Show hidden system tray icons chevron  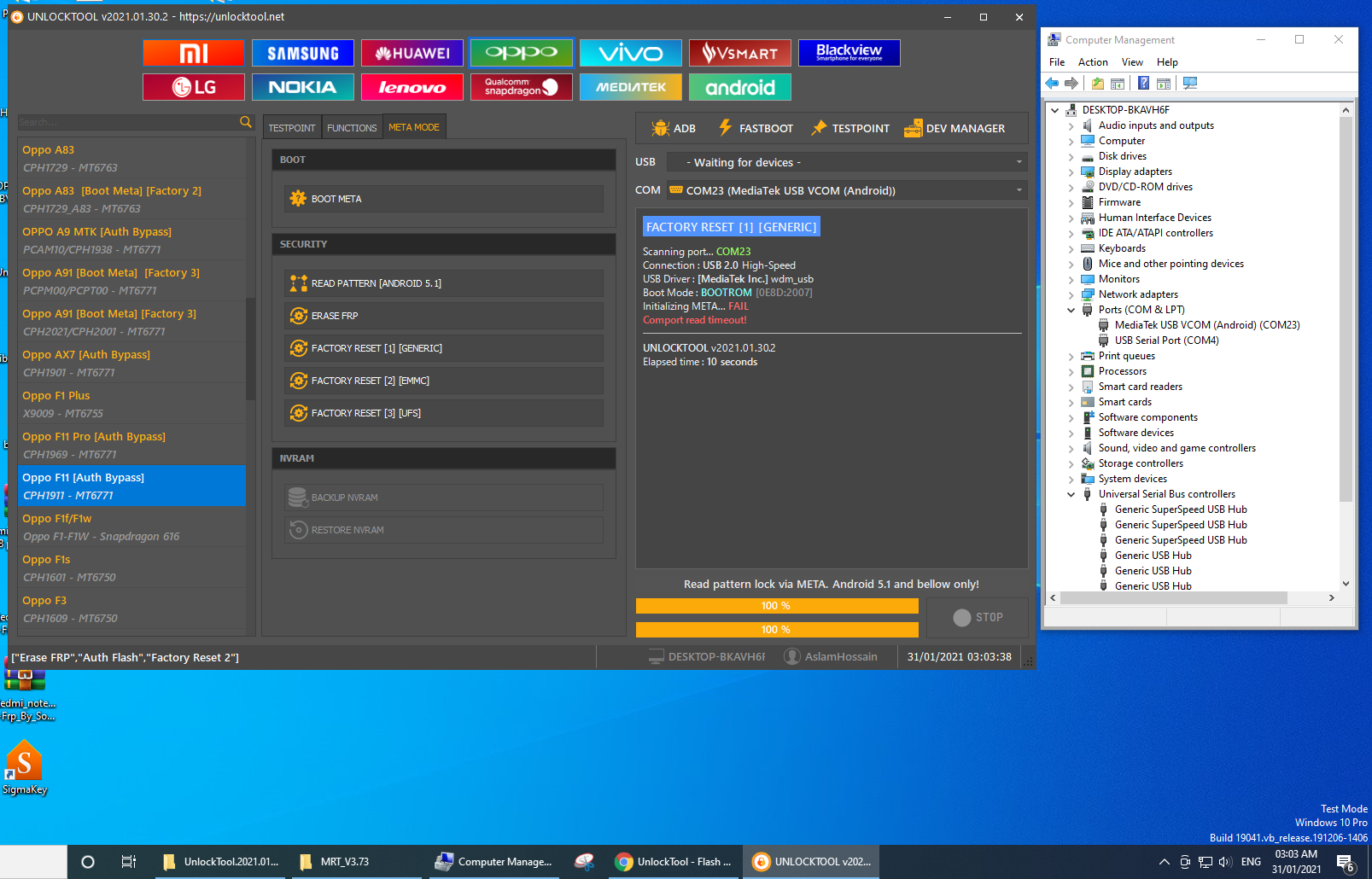click(1164, 862)
